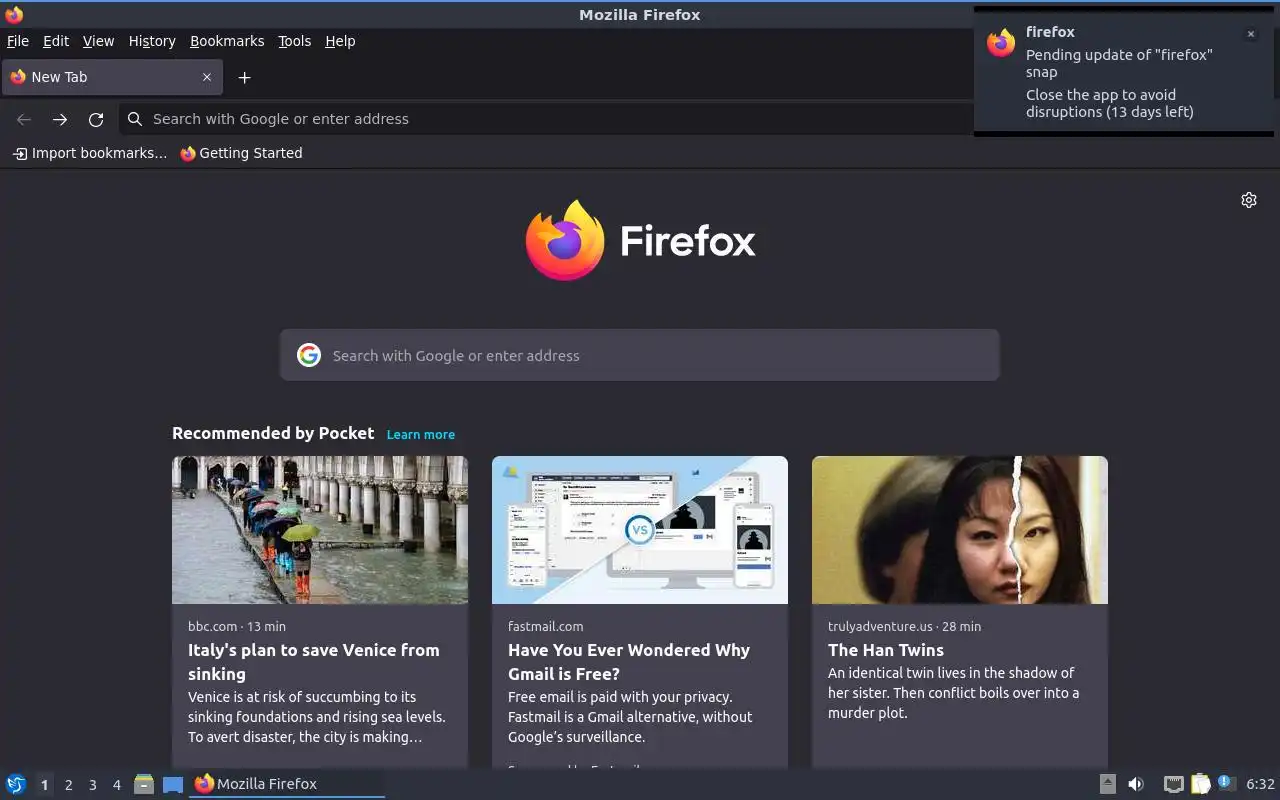Viewport: 1280px width, 800px height.
Task: Open Getting Started bookmark
Action: (x=241, y=153)
